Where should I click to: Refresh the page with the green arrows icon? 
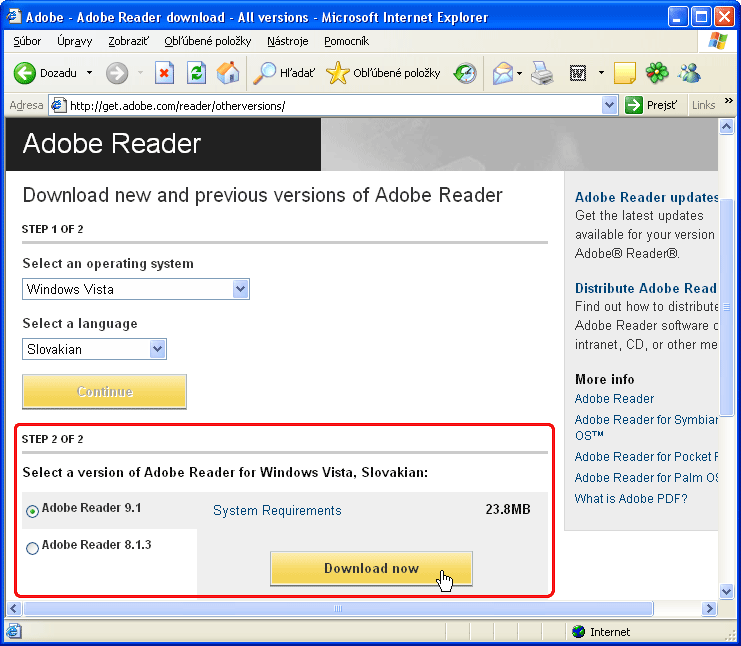tap(196, 73)
